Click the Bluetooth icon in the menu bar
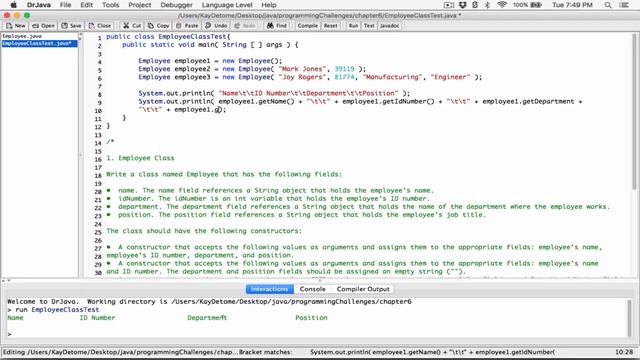The image size is (640, 360). (487, 5)
